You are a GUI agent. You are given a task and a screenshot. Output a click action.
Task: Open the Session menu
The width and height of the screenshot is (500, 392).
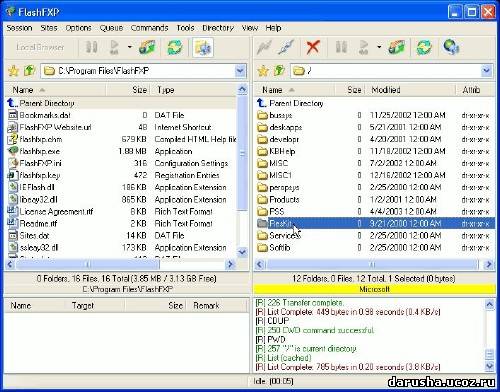coord(19,28)
